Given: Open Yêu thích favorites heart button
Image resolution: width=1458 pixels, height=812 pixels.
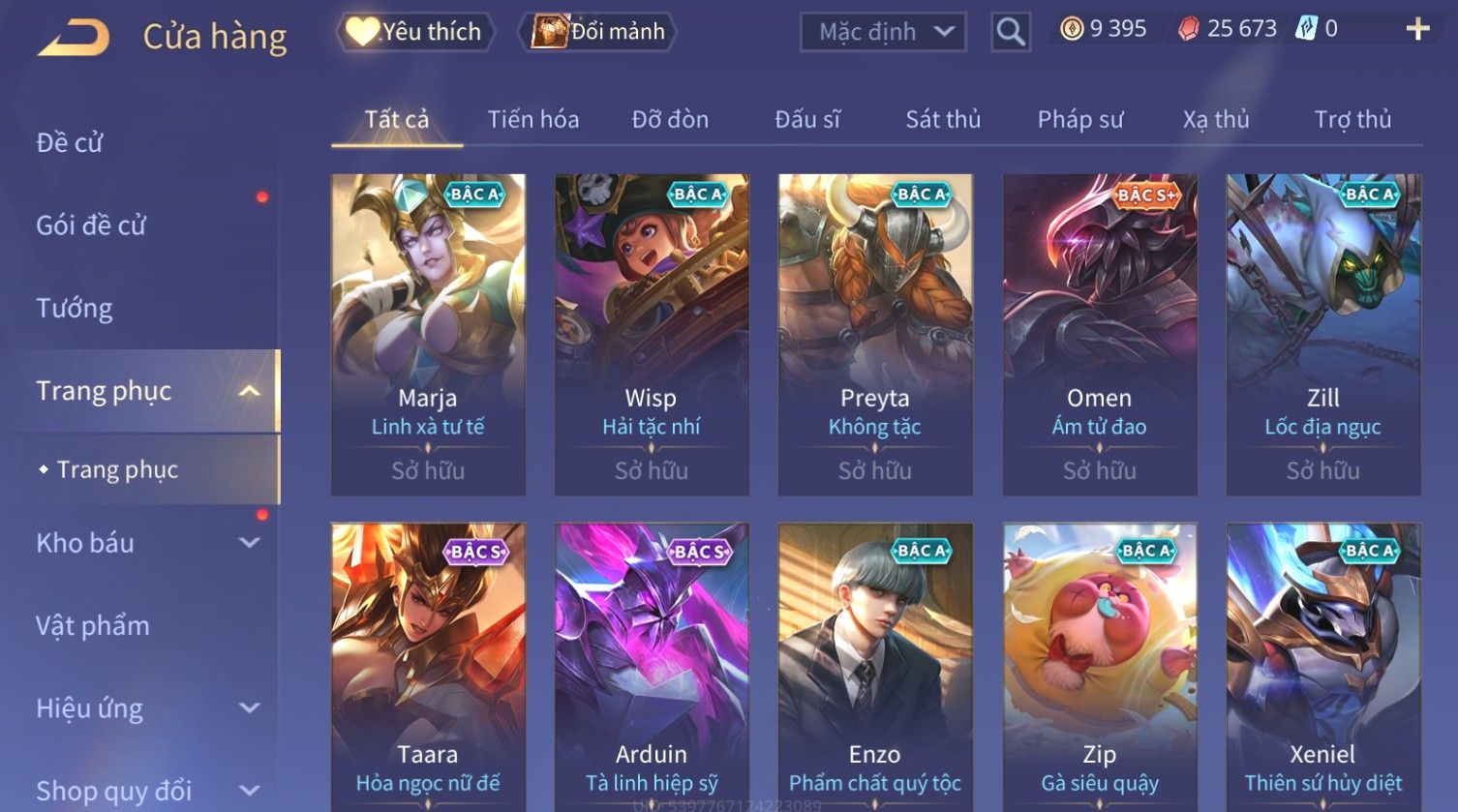Looking at the screenshot, I should click(x=415, y=32).
